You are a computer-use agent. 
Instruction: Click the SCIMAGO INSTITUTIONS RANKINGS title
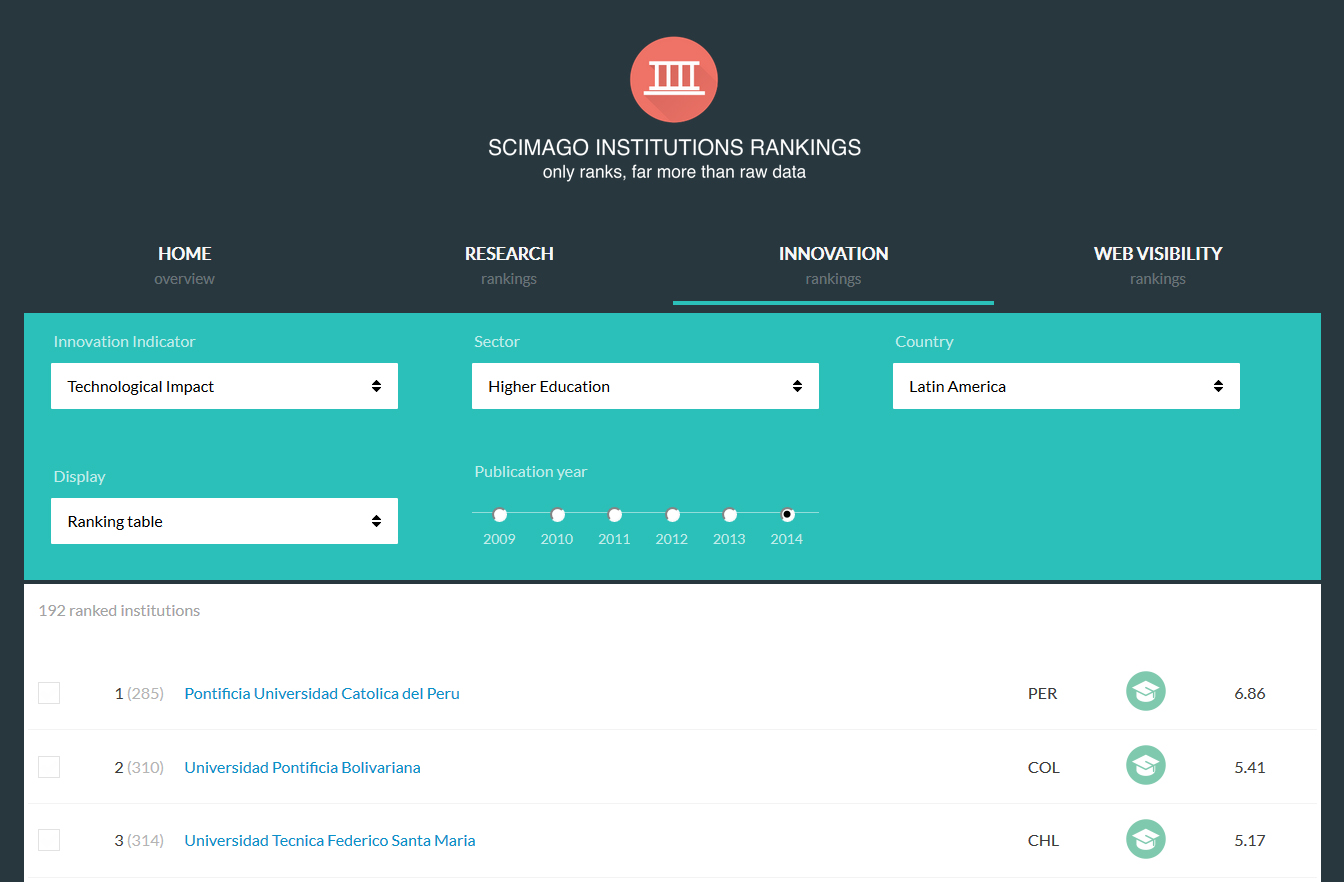click(674, 148)
